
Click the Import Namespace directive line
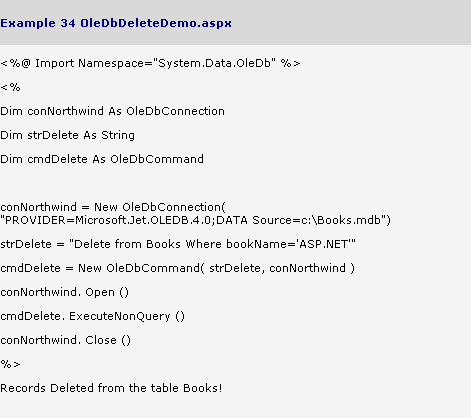click(150, 63)
